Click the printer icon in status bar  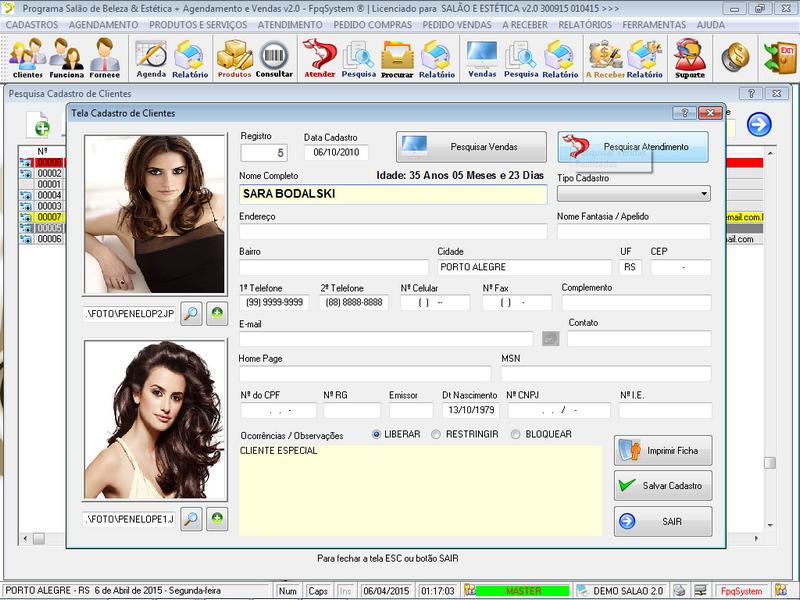coord(679,591)
